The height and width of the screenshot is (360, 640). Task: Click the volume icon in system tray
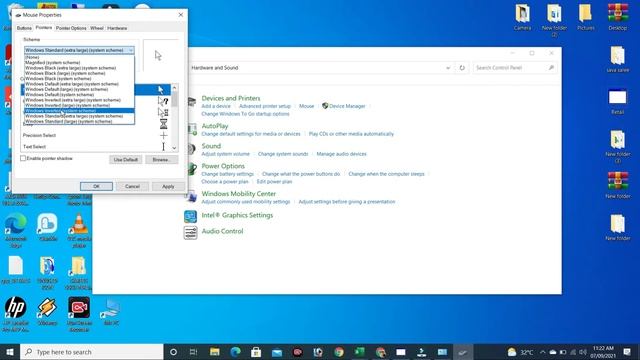(583, 352)
